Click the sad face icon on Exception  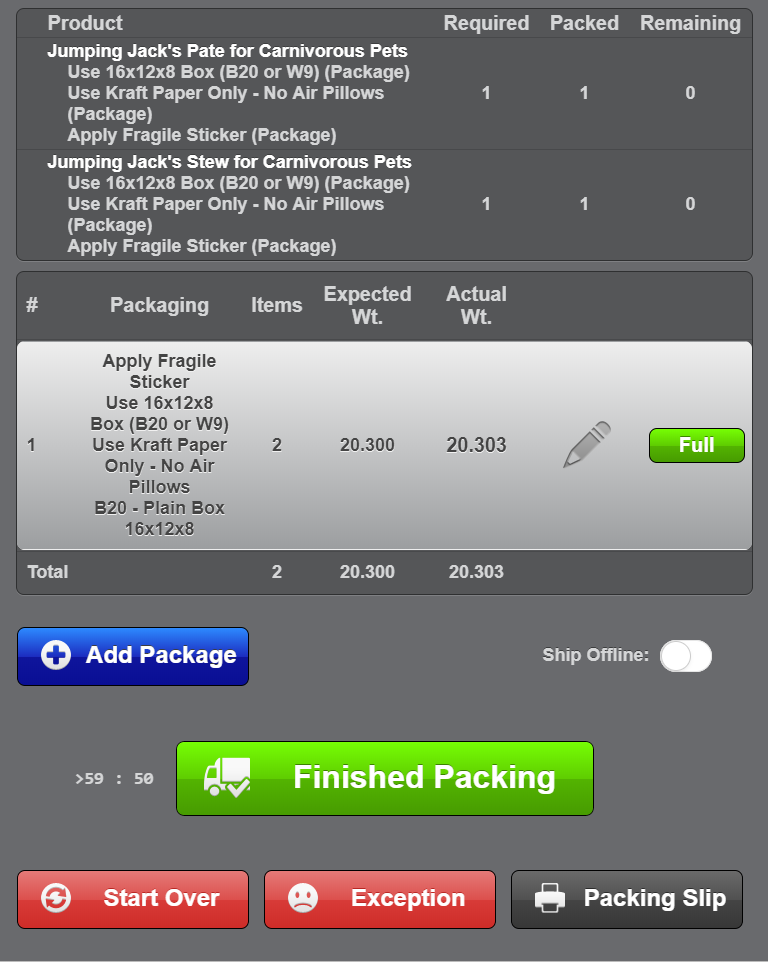pyautogui.click(x=303, y=898)
